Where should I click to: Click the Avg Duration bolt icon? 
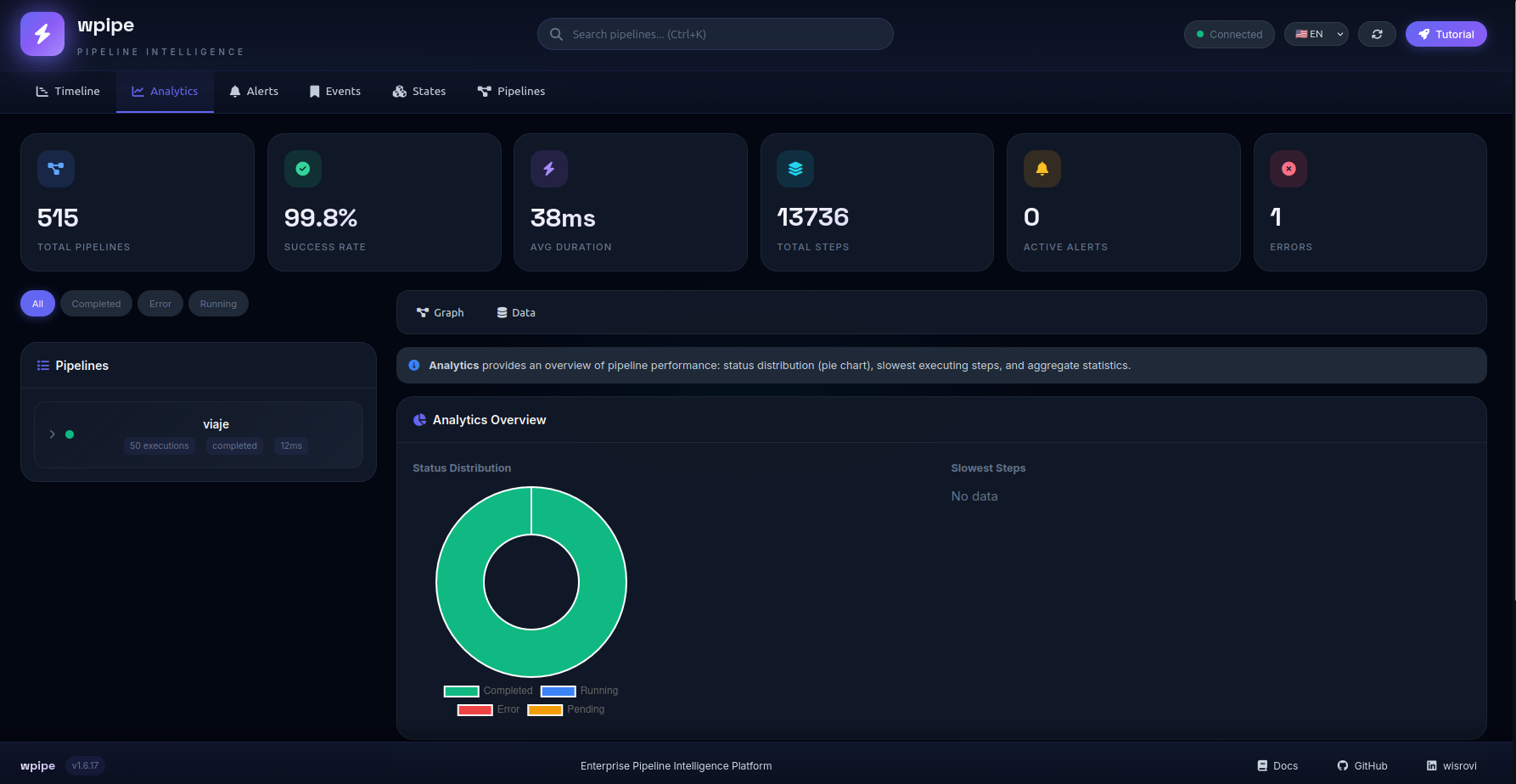(549, 169)
